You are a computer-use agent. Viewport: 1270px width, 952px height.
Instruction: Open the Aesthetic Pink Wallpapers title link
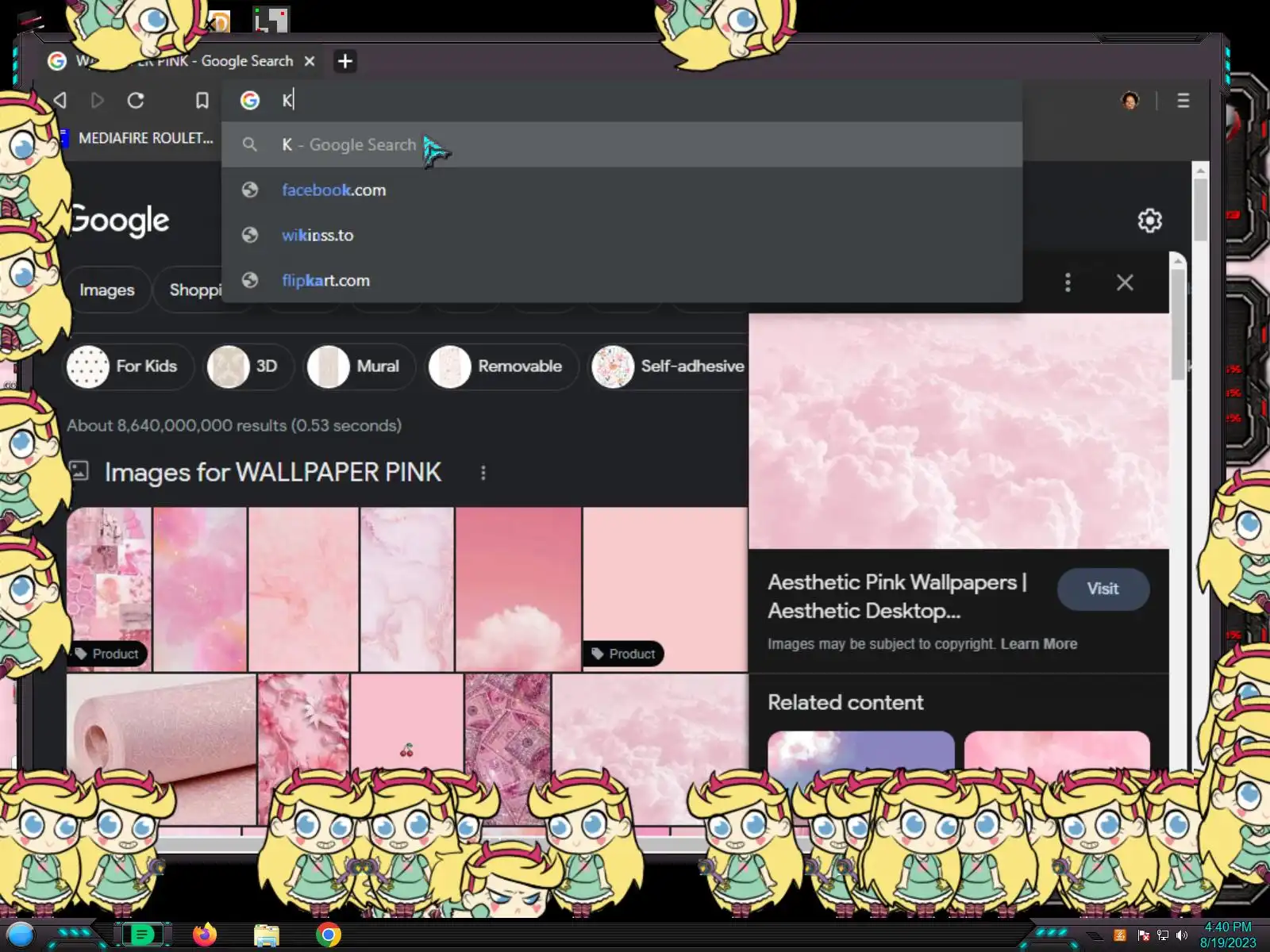coord(897,597)
